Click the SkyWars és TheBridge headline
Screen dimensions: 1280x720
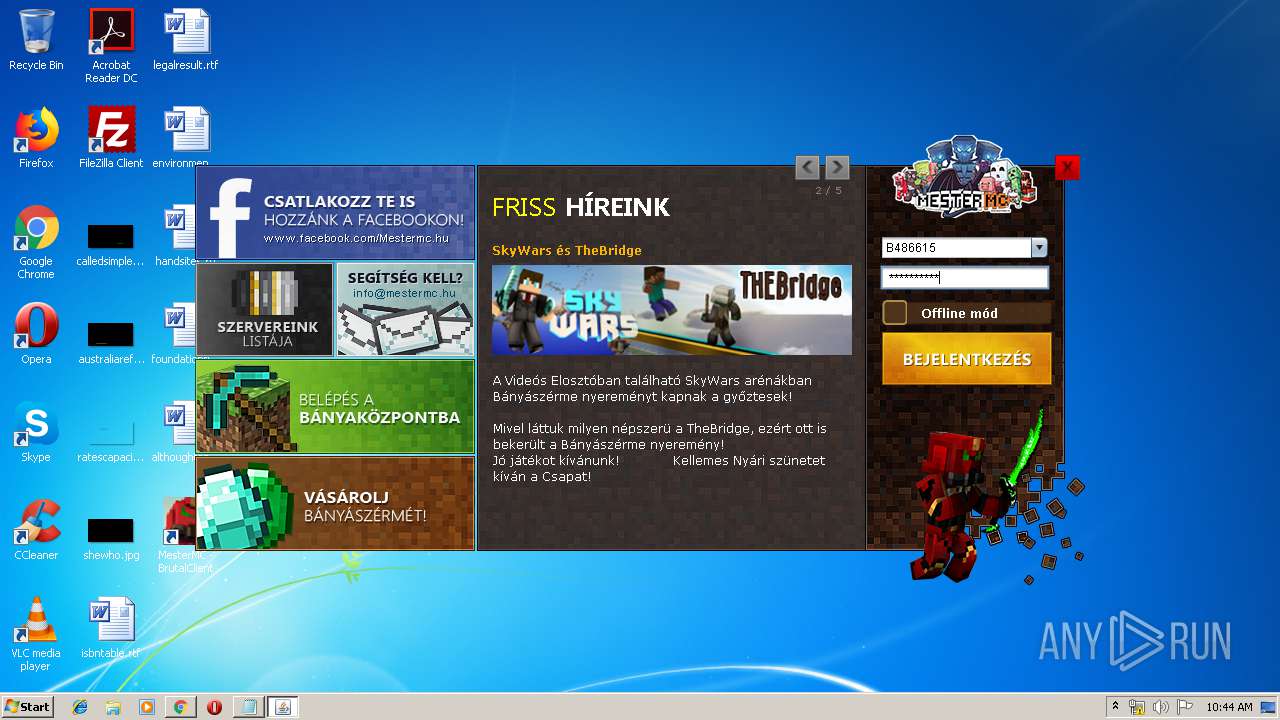[x=567, y=250]
